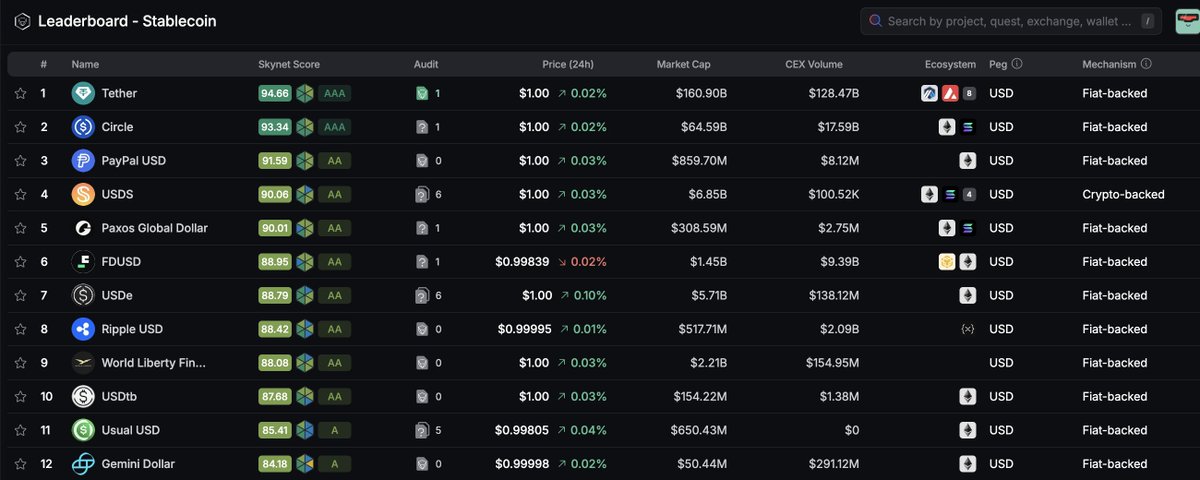Image resolution: width=1200 pixels, height=480 pixels.
Task: Click Ripple USD's ecosystem icon
Action: pyautogui.click(x=967, y=329)
